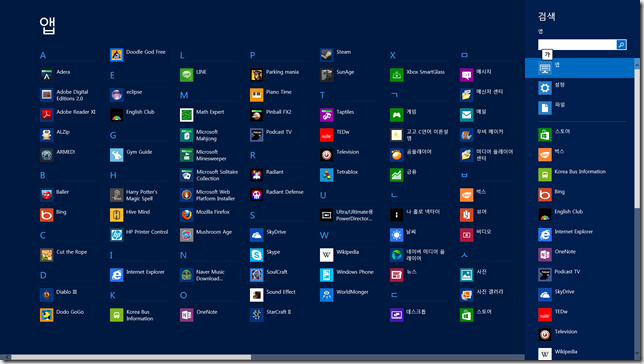Image resolution: width=644 pixels, height=364 pixels.
Task: Click the magnifier search button
Action: 621,45
